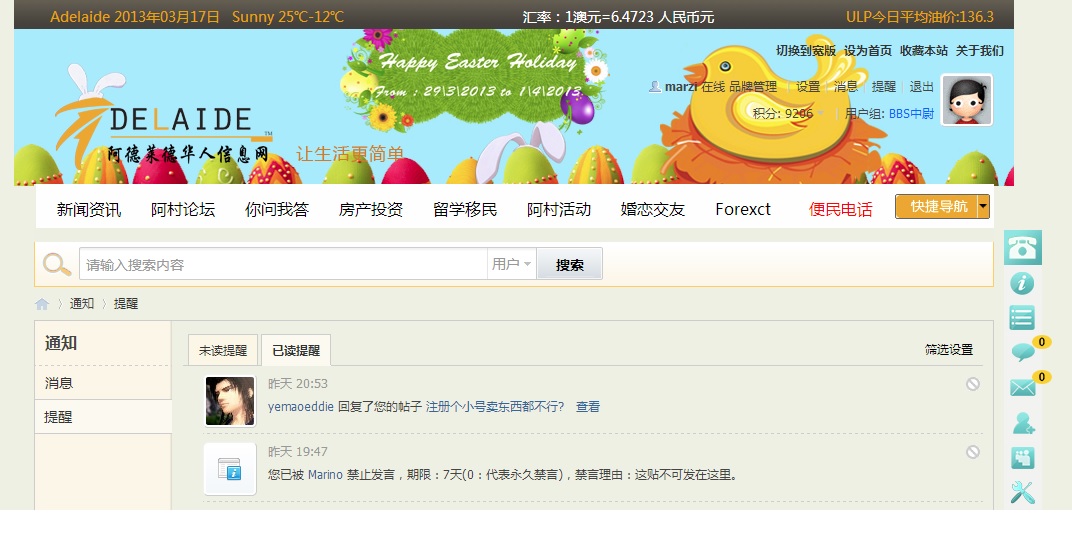Viewport: 1072px width, 540px height.
Task: Expand the 快捷导航 dropdown arrow
Action: point(983,207)
